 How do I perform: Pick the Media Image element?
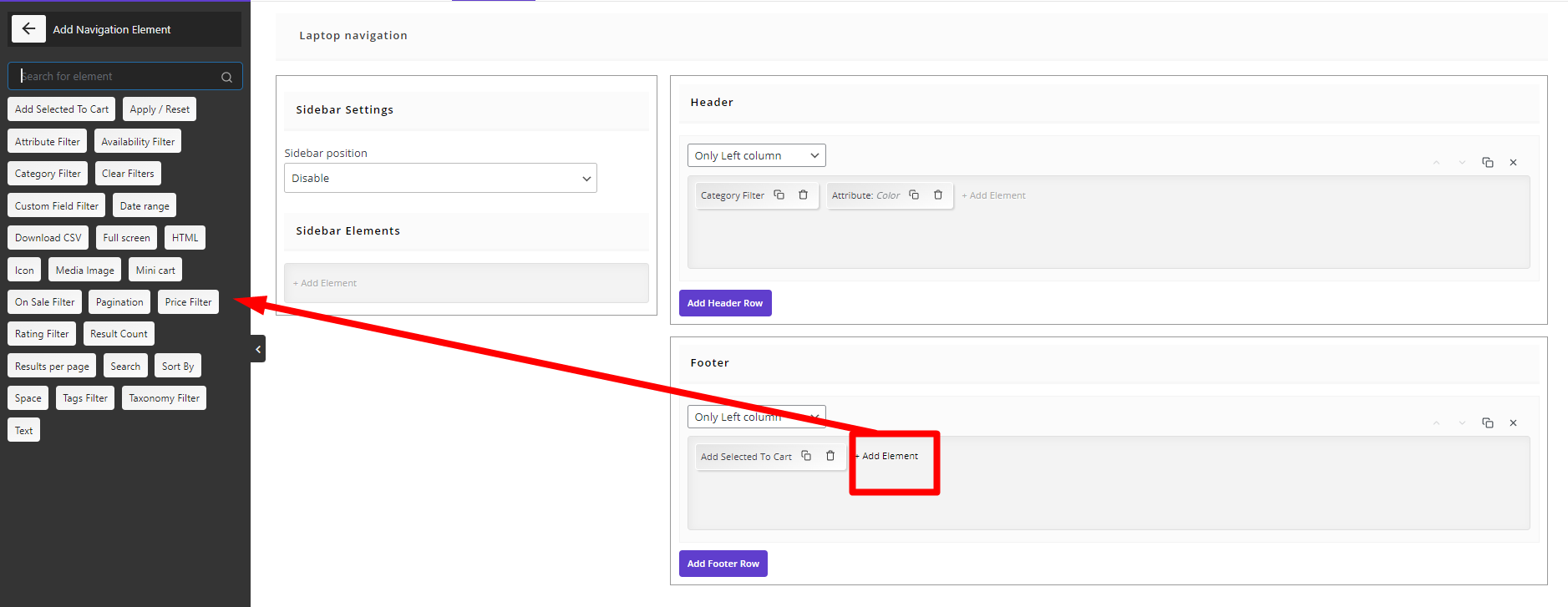pos(85,271)
